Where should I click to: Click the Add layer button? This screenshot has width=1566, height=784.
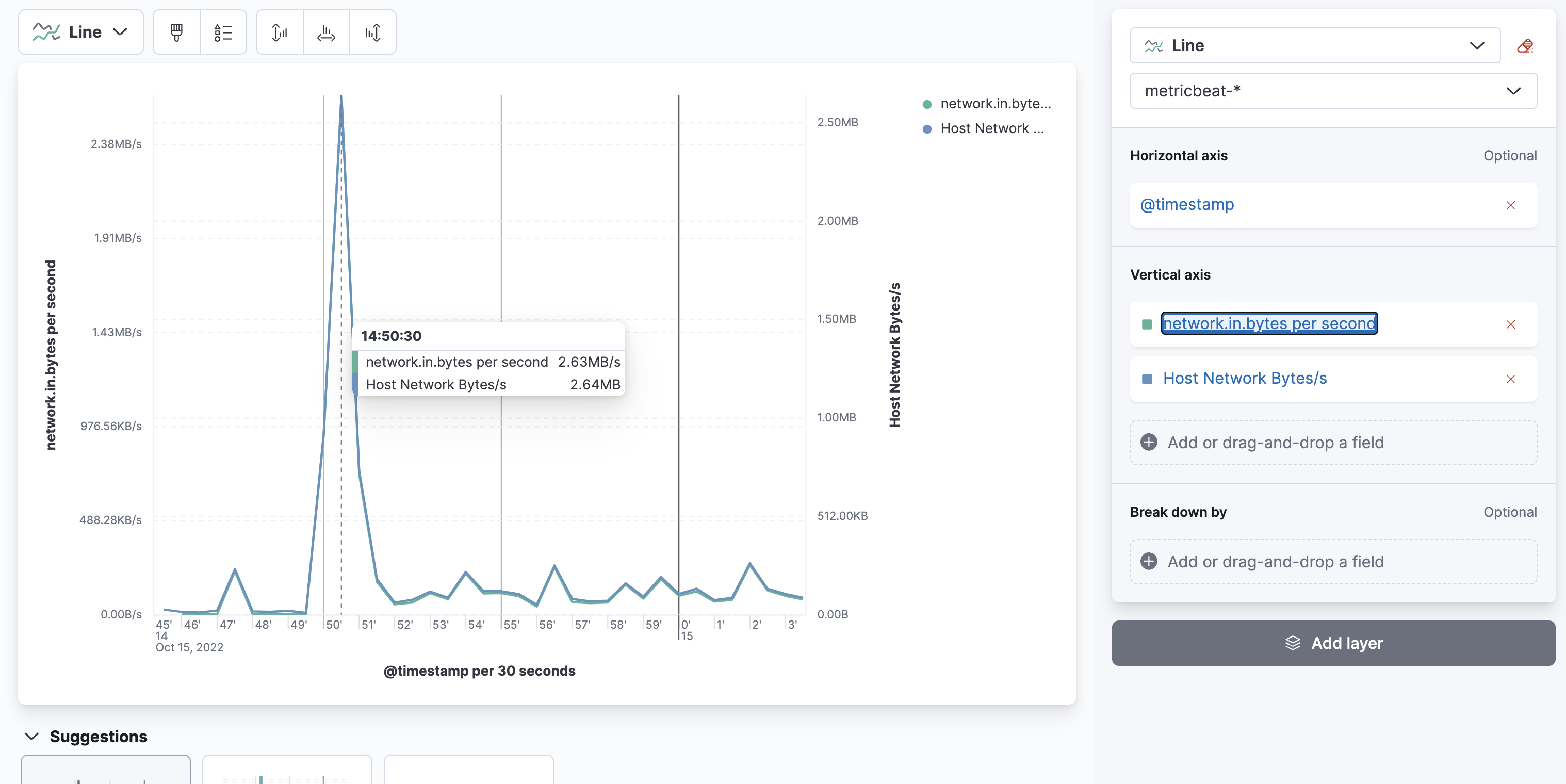[x=1332, y=643]
